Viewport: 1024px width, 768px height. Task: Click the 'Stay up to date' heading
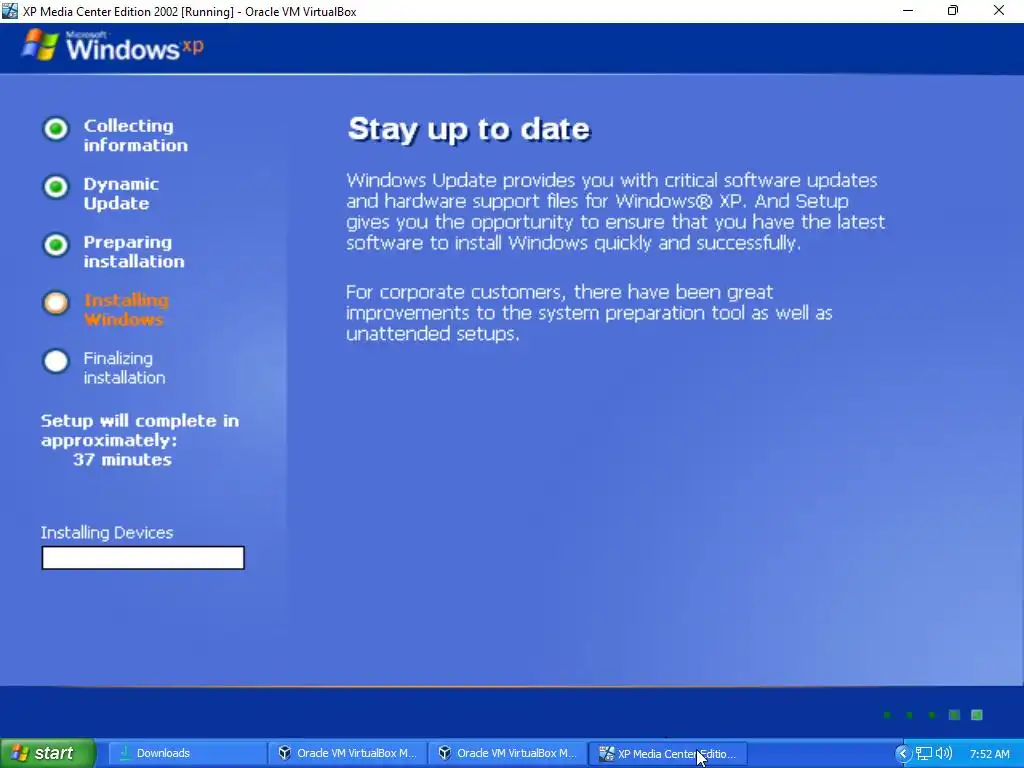[469, 129]
